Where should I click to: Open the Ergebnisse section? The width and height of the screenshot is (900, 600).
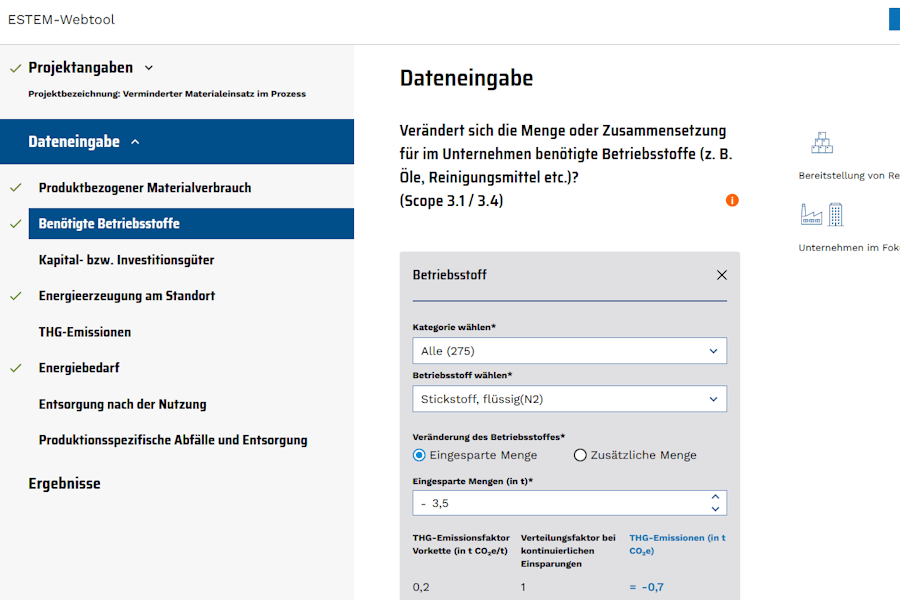tap(64, 484)
